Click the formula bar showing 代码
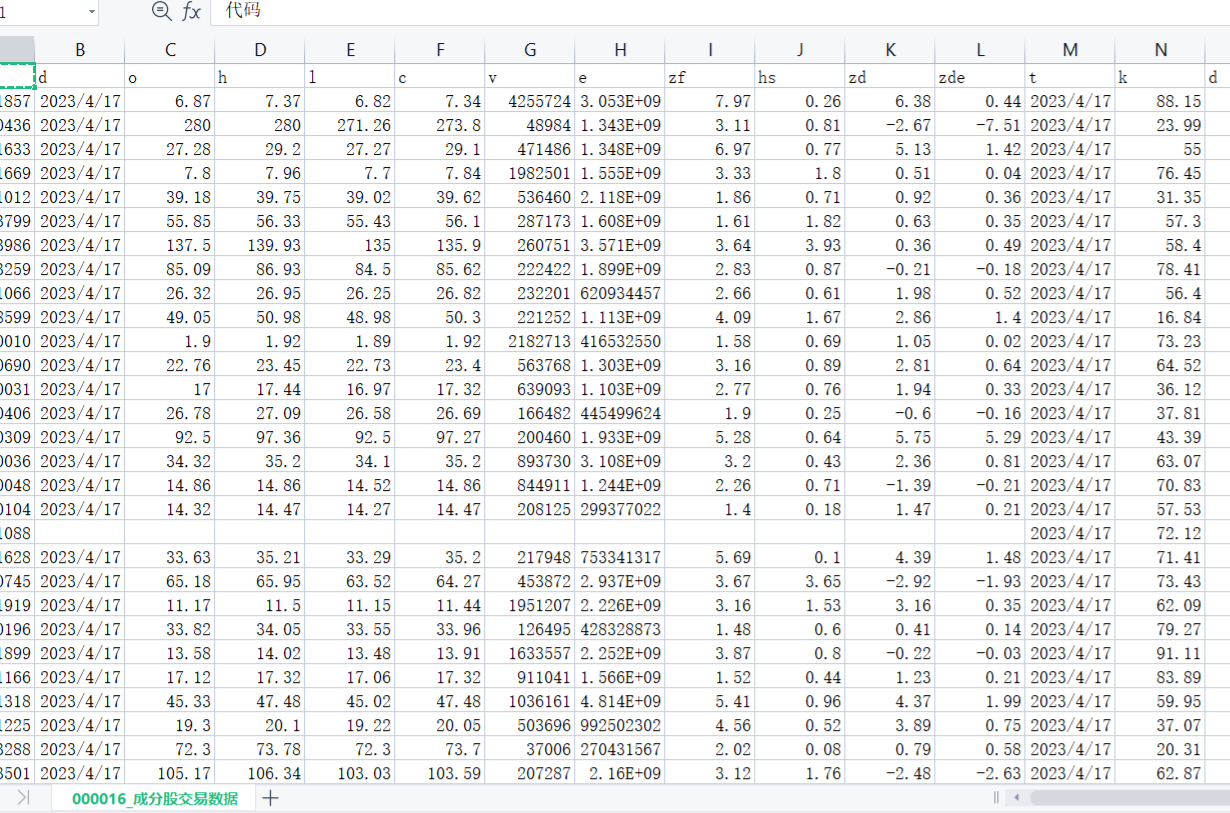This screenshot has height=813, width=1230. (x=700, y=11)
